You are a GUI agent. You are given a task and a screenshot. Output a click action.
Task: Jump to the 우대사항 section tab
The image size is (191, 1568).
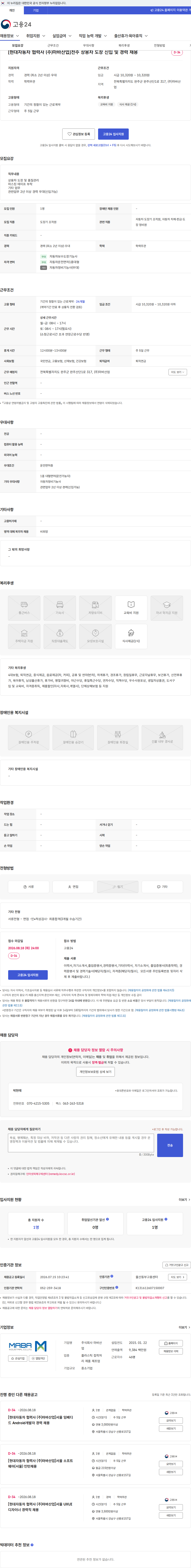[89, 46]
